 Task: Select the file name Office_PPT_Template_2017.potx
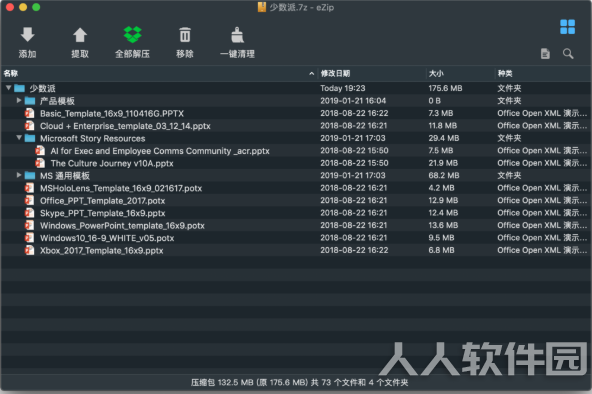[x=103, y=201]
